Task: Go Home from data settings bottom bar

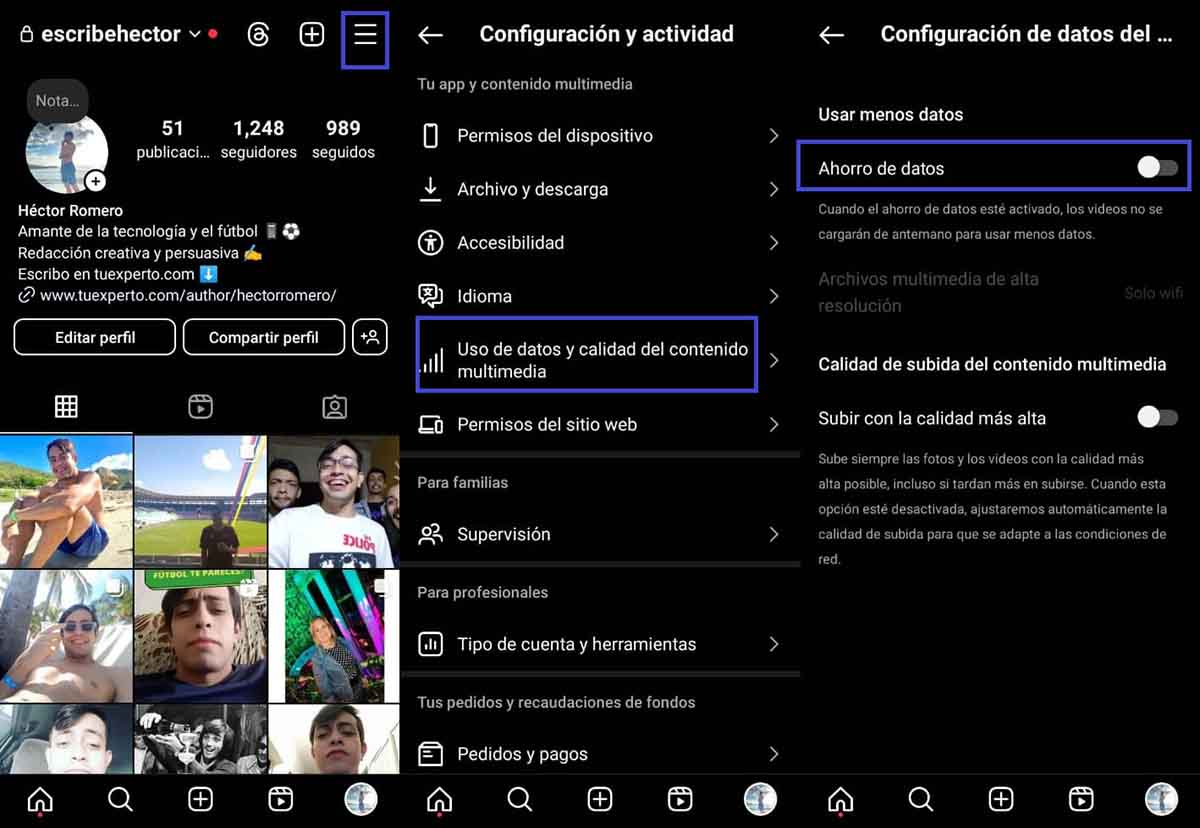Action: [841, 799]
